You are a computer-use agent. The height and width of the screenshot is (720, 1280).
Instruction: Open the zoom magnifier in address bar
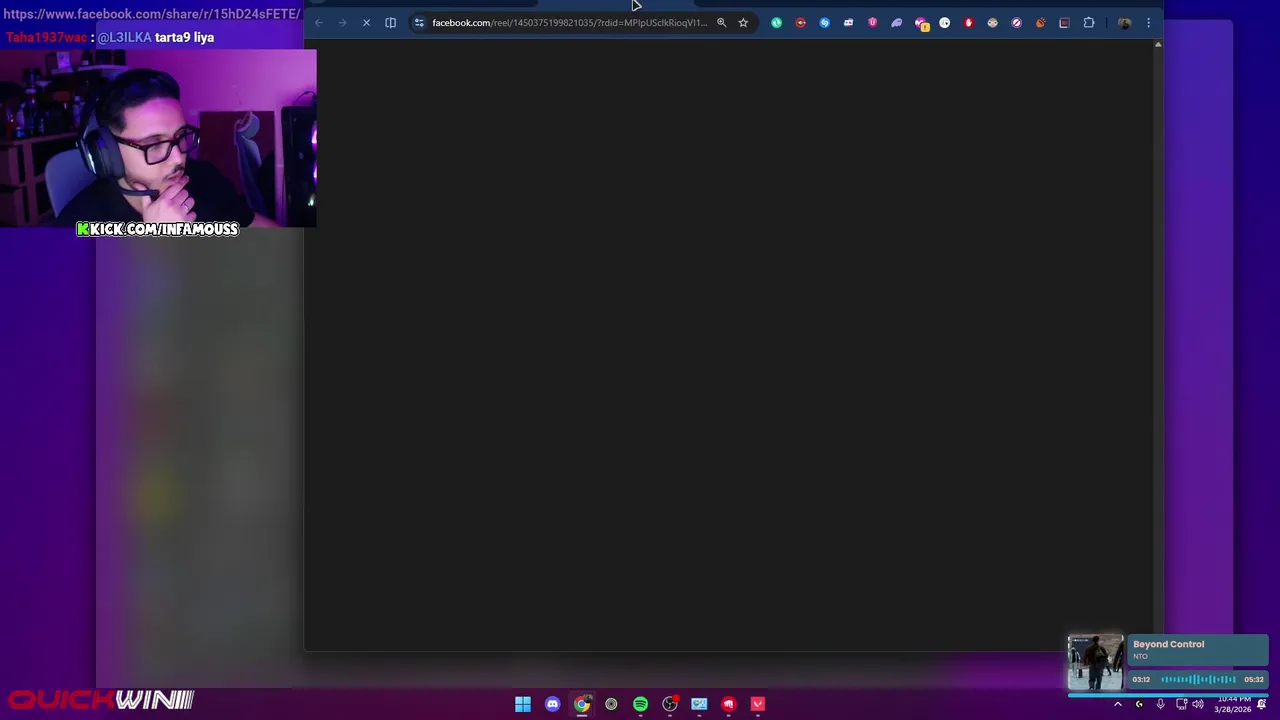pos(721,22)
